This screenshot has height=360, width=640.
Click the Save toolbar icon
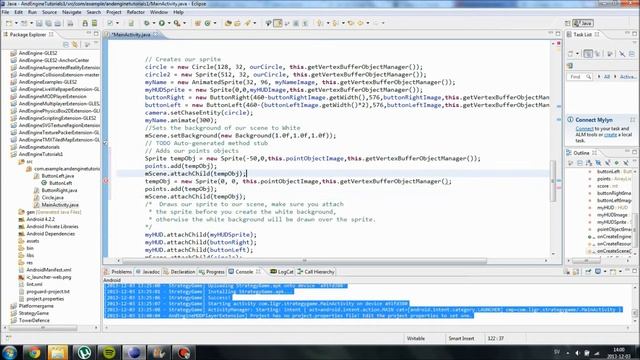(x=39, y=23)
